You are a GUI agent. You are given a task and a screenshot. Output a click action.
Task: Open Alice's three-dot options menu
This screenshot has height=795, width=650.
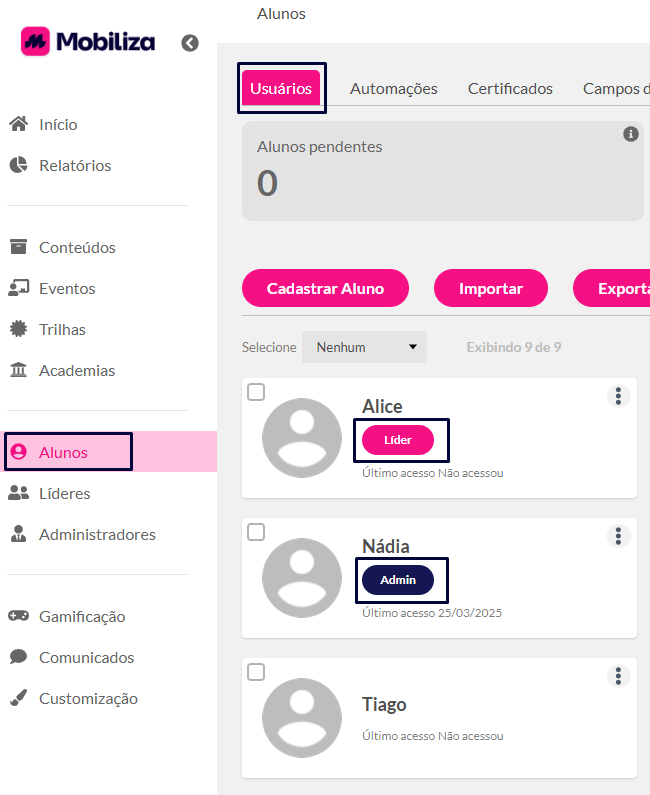619,396
